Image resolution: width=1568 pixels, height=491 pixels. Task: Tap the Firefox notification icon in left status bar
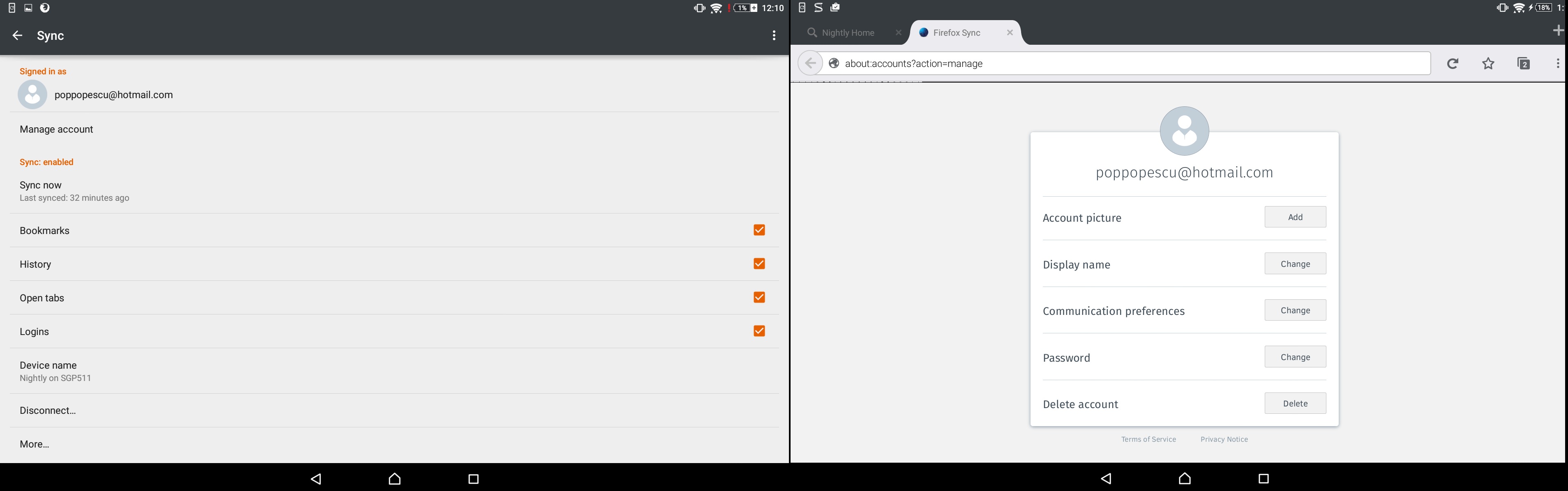click(x=45, y=8)
